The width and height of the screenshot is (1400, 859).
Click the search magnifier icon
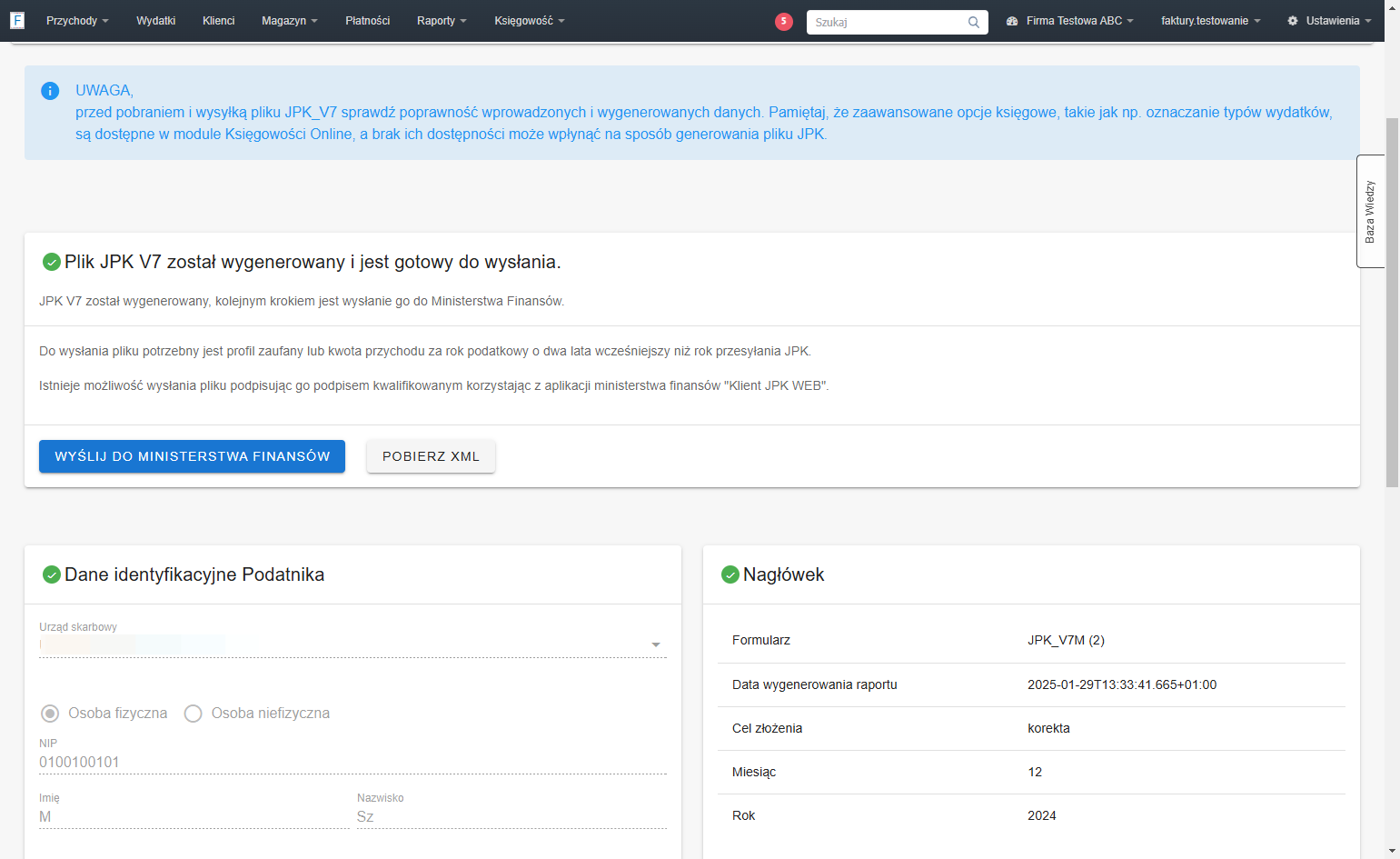point(974,22)
